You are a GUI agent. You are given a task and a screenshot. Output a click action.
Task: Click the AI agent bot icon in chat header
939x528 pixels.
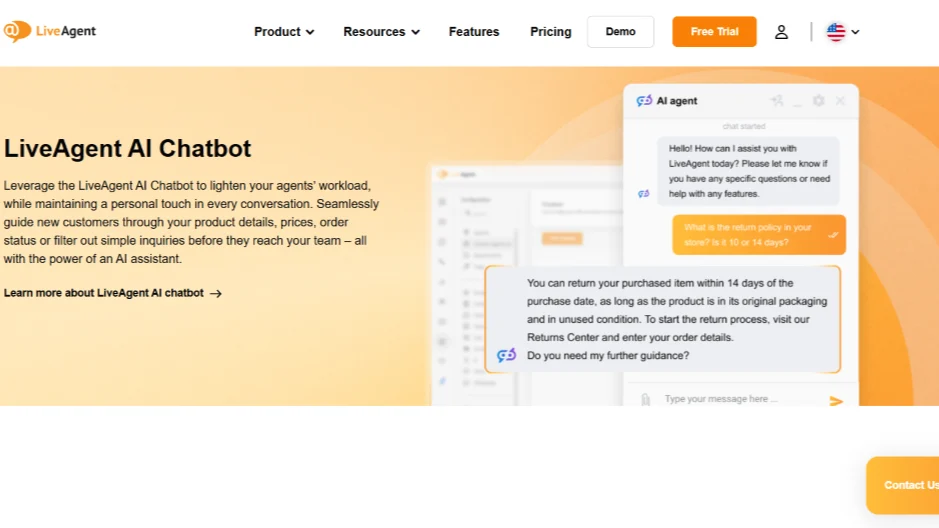644,101
